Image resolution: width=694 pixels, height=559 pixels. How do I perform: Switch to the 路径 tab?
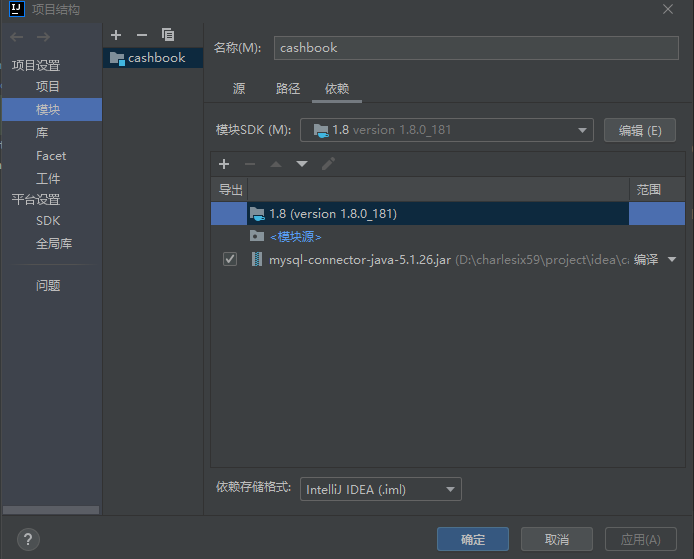(288, 89)
